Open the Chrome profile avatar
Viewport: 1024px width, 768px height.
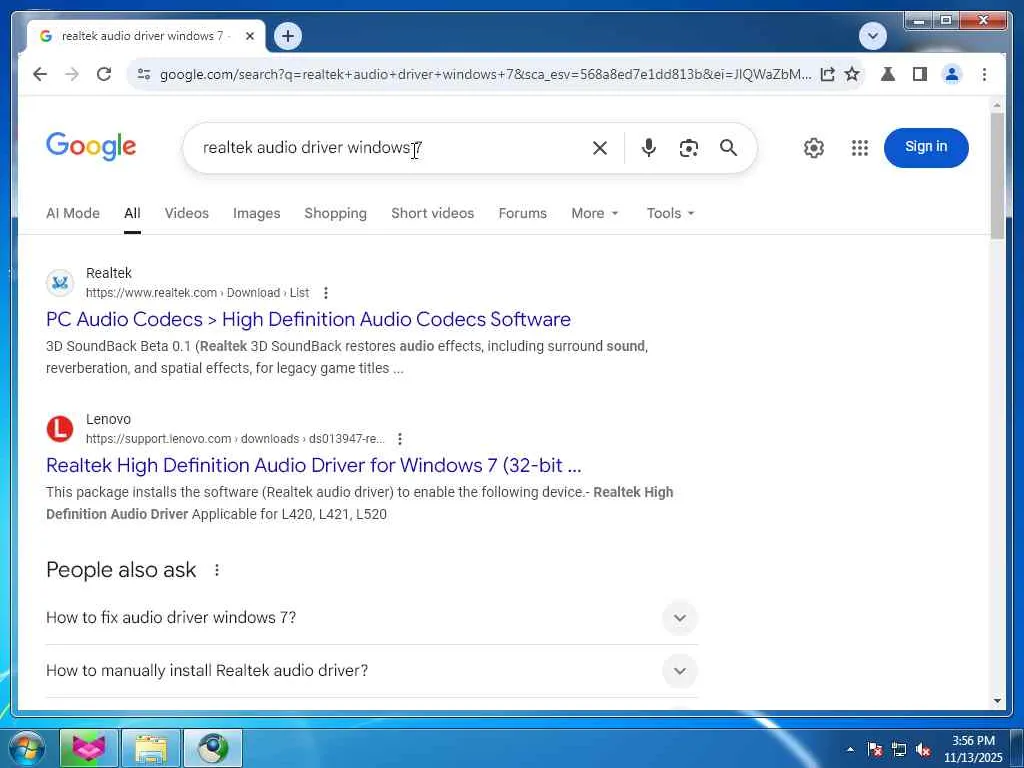tap(952, 74)
